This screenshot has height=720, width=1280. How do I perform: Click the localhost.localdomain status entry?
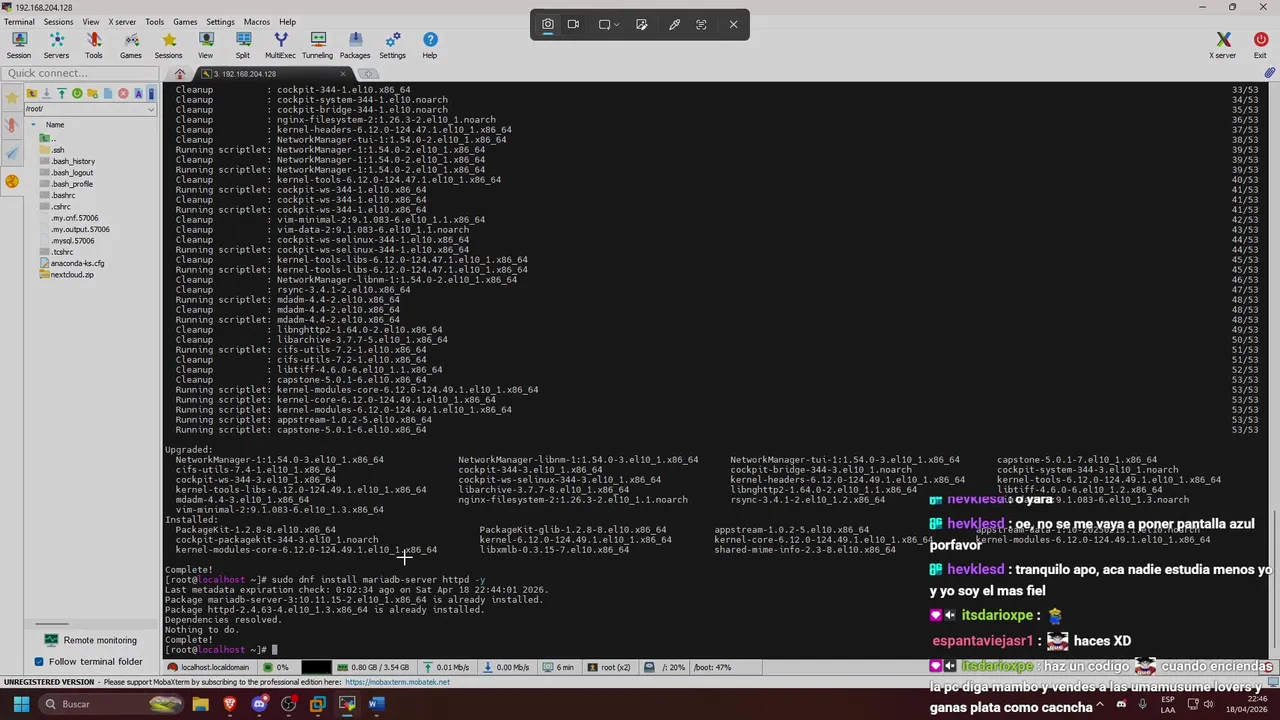(208, 667)
